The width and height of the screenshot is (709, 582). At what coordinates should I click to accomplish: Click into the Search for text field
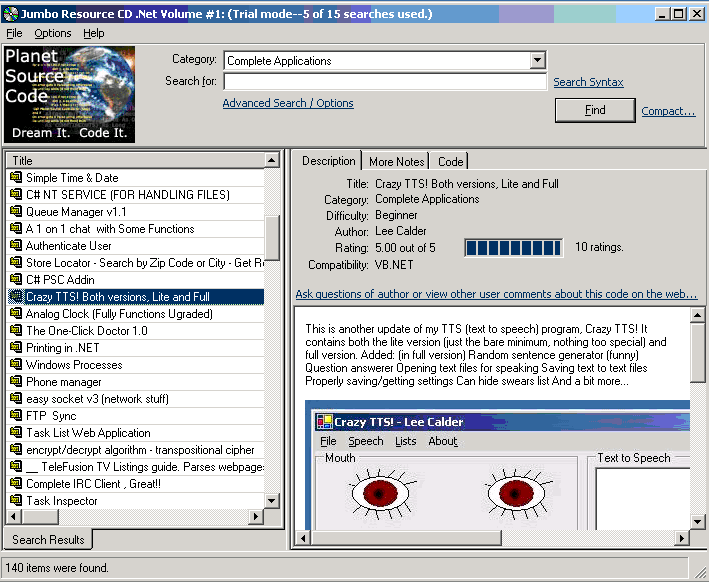point(385,82)
